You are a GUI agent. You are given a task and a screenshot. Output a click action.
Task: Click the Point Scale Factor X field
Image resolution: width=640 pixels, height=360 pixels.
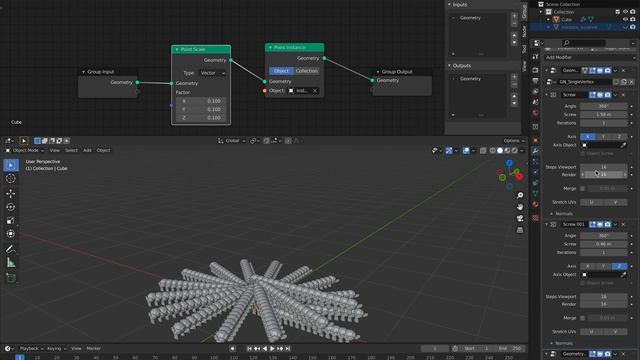click(x=201, y=101)
